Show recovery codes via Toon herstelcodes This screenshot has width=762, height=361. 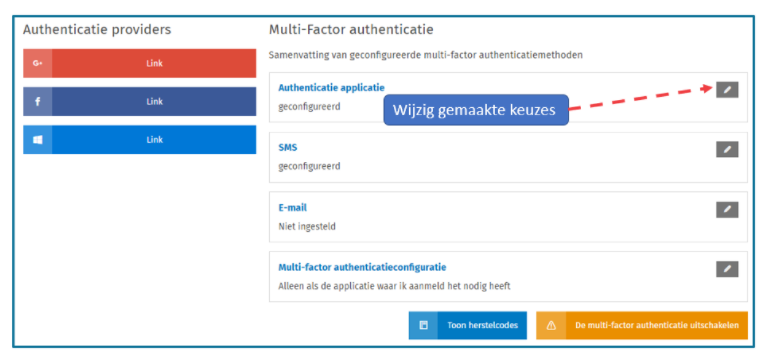pyautogui.click(x=468, y=326)
